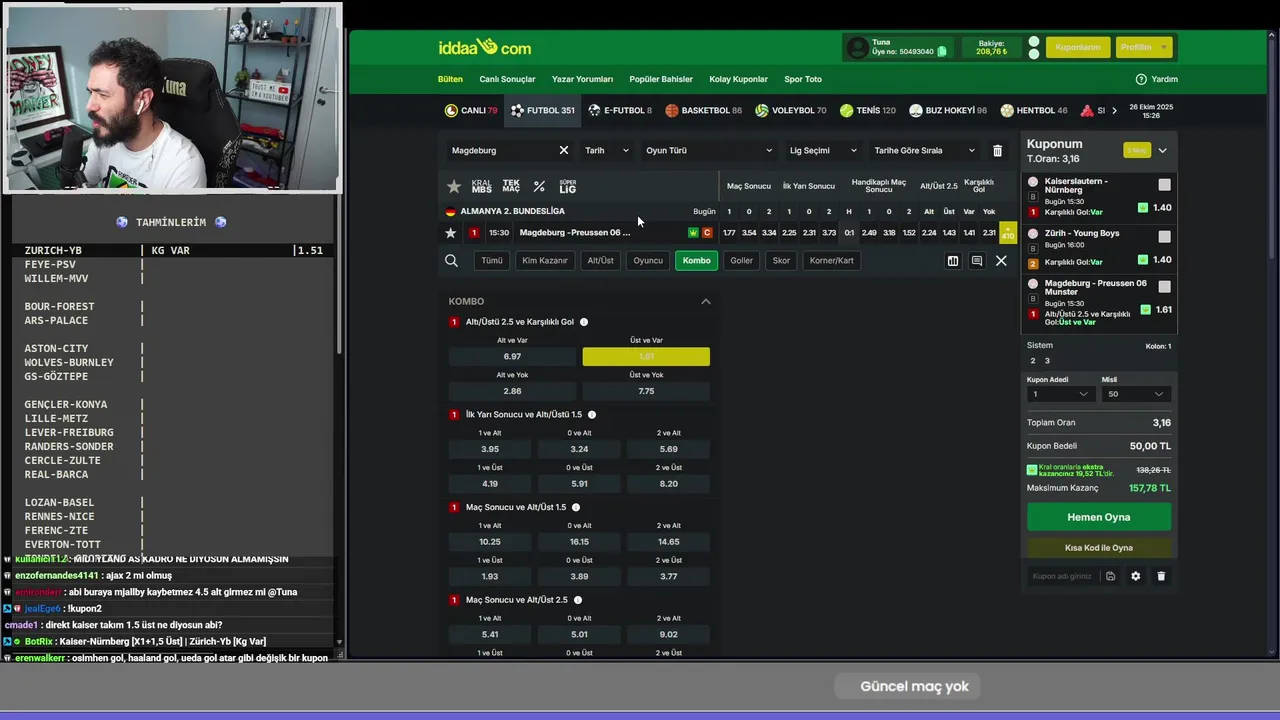The height and width of the screenshot is (720, 1280).
Task: Click match result odds 1.77
Action: coord(729,232)
